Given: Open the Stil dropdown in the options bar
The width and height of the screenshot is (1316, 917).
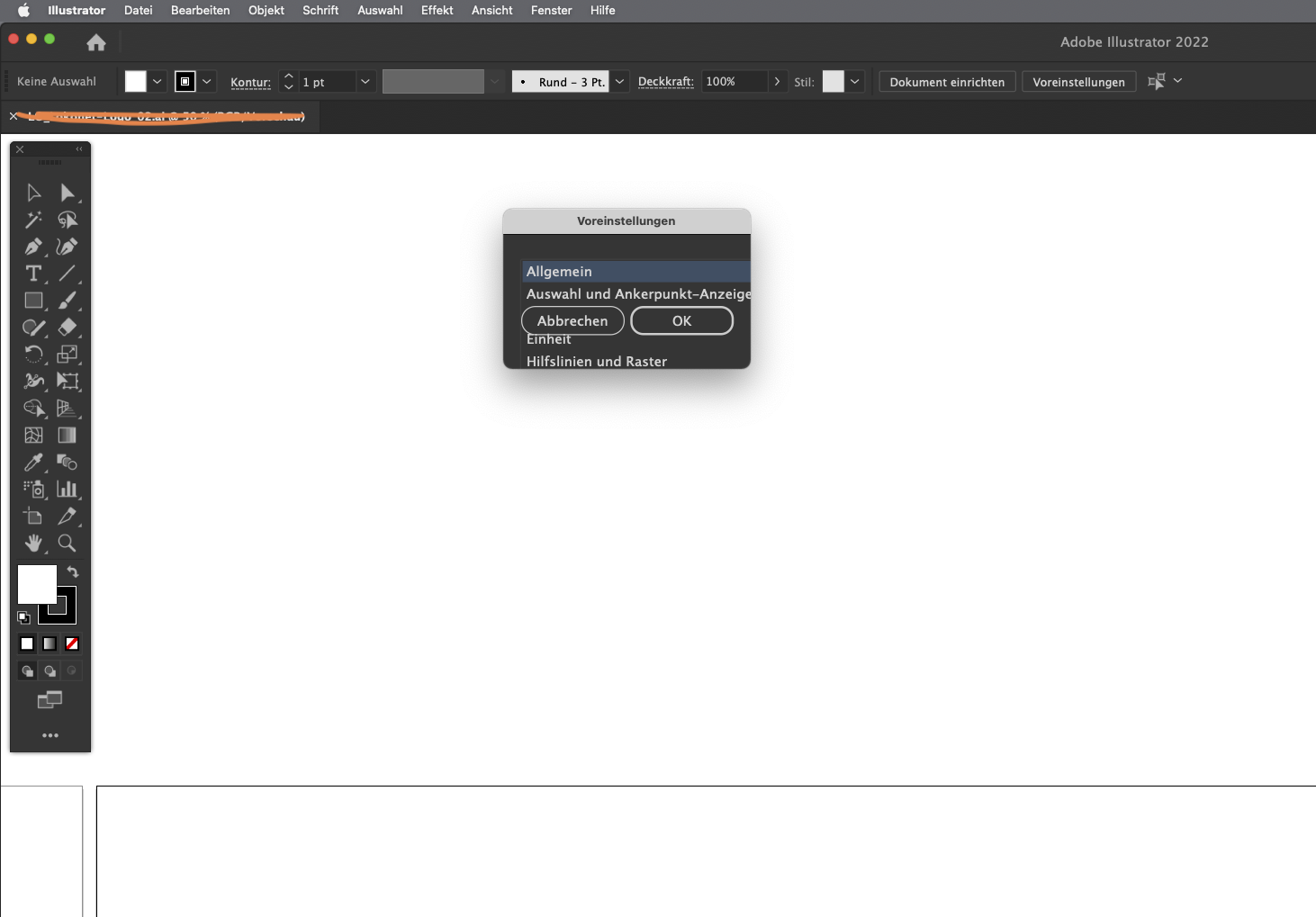Looking at the screenshot, I should pos(854,81).
